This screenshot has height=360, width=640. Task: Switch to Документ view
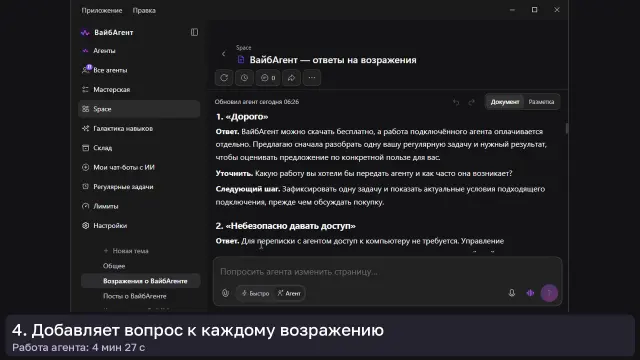pyautogui.click(x=505, y=102)
